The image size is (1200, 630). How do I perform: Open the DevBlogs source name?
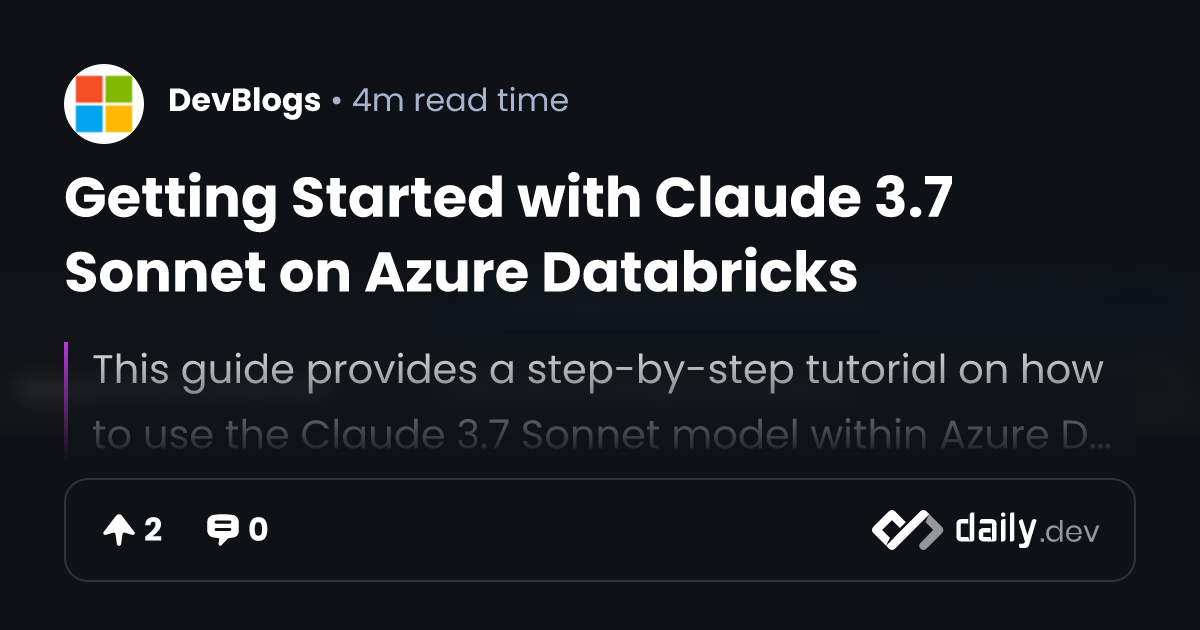point(244,101)
